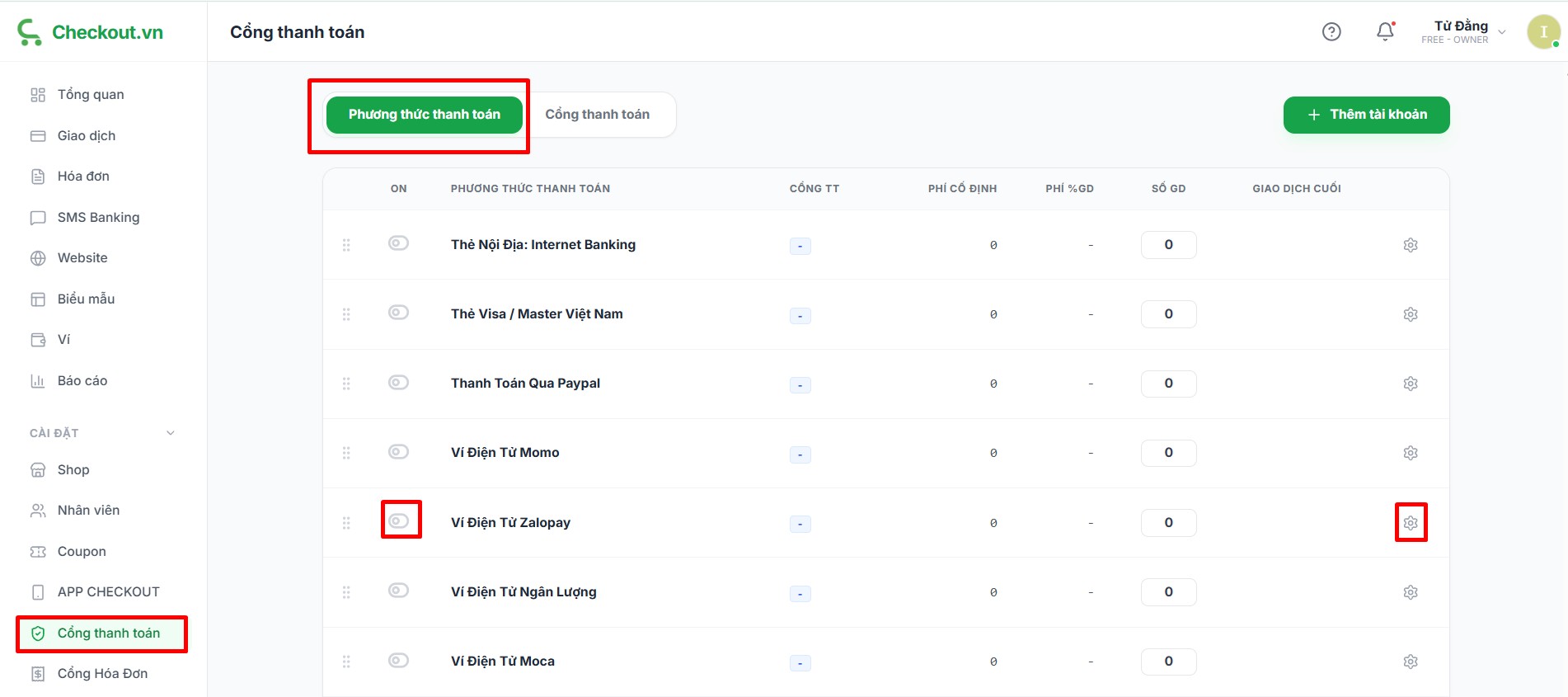
Task: Click gear icon for Thẻ Nội Địa: Internet Banking
Action: pos(1411,245)
